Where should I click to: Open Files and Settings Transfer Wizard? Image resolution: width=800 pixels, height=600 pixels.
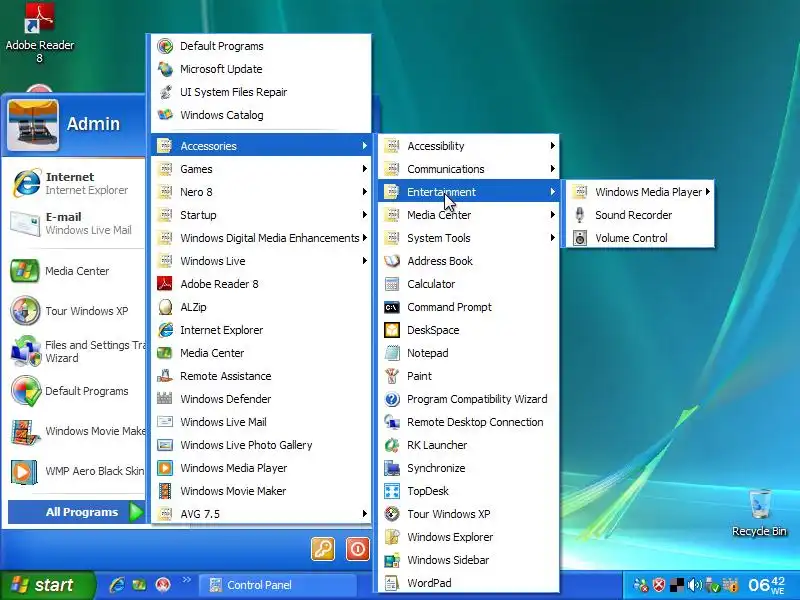coord(74,351)
